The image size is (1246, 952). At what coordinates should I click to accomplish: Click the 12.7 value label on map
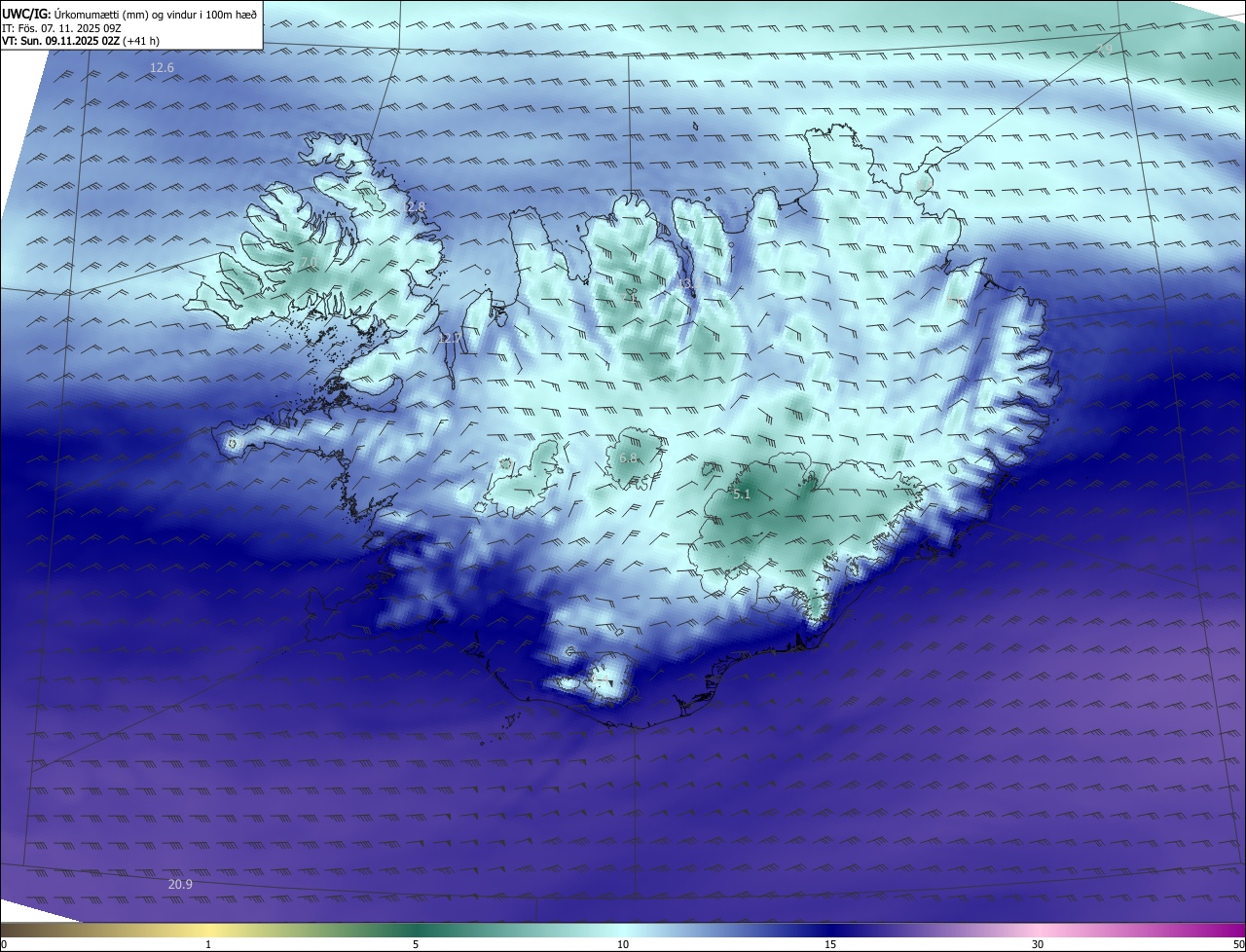(x=450, y=339)
